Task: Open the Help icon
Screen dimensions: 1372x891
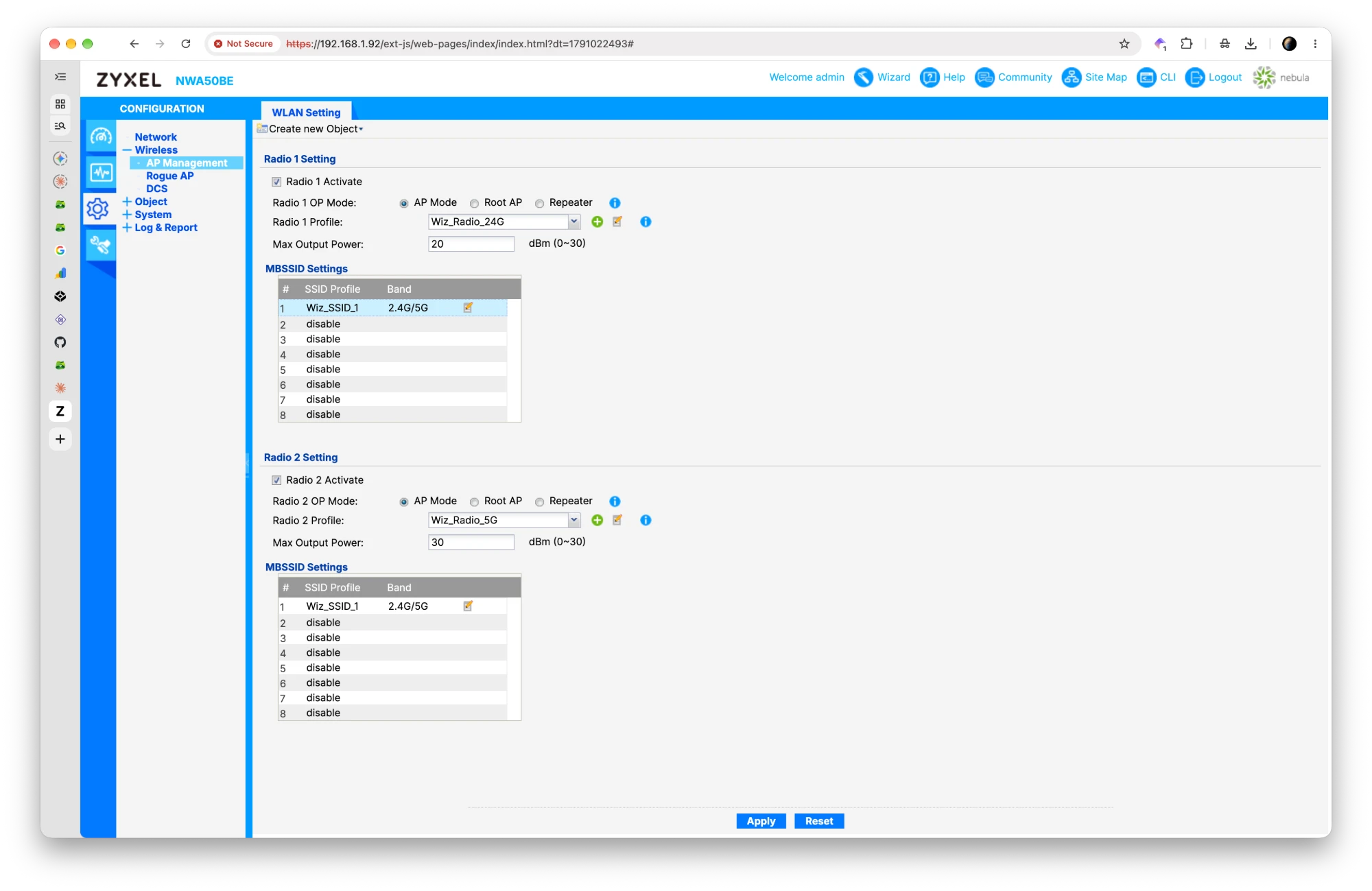Action: click(x=930, y=78)
